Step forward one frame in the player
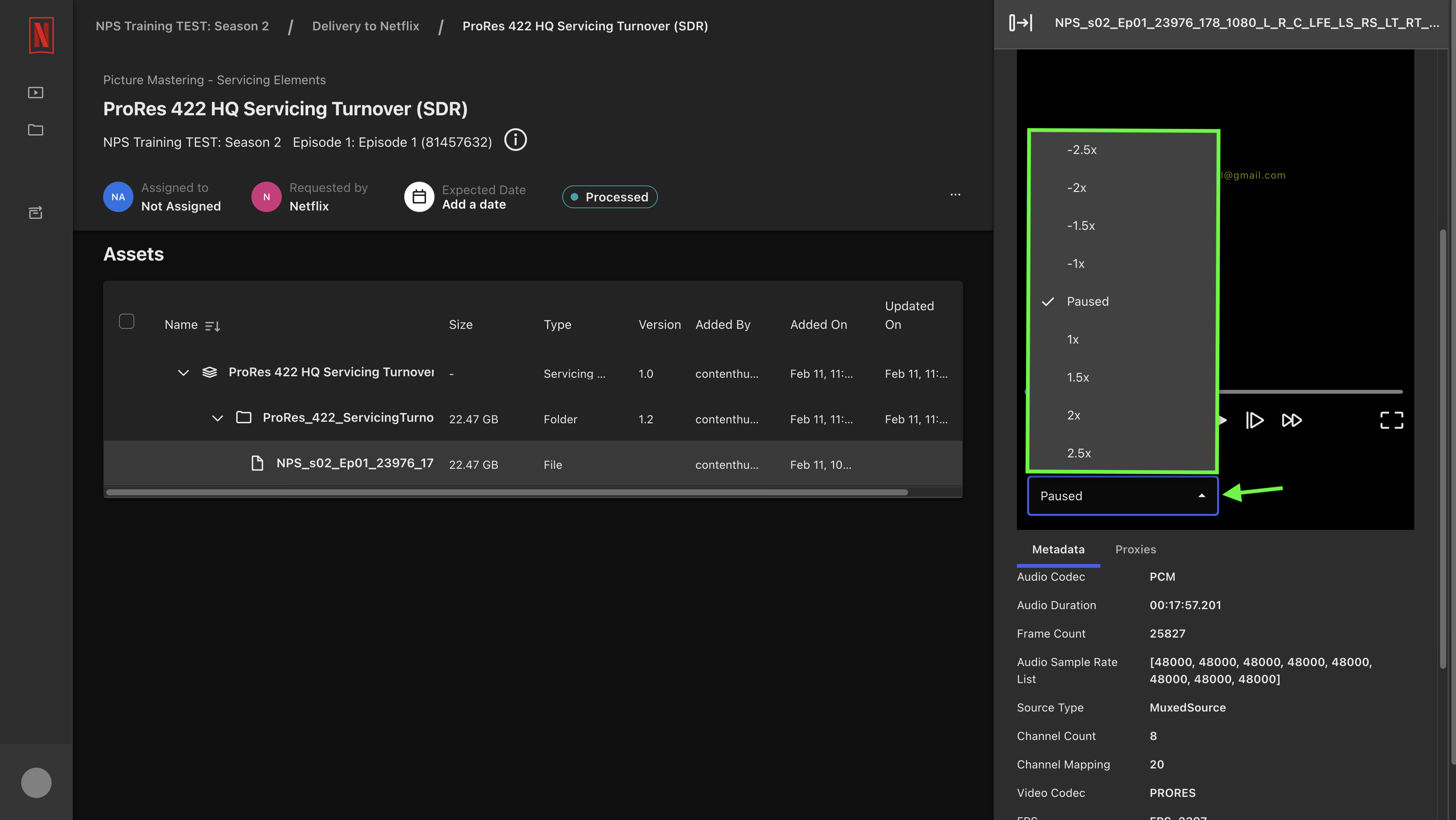 [x=1255, y=420]
